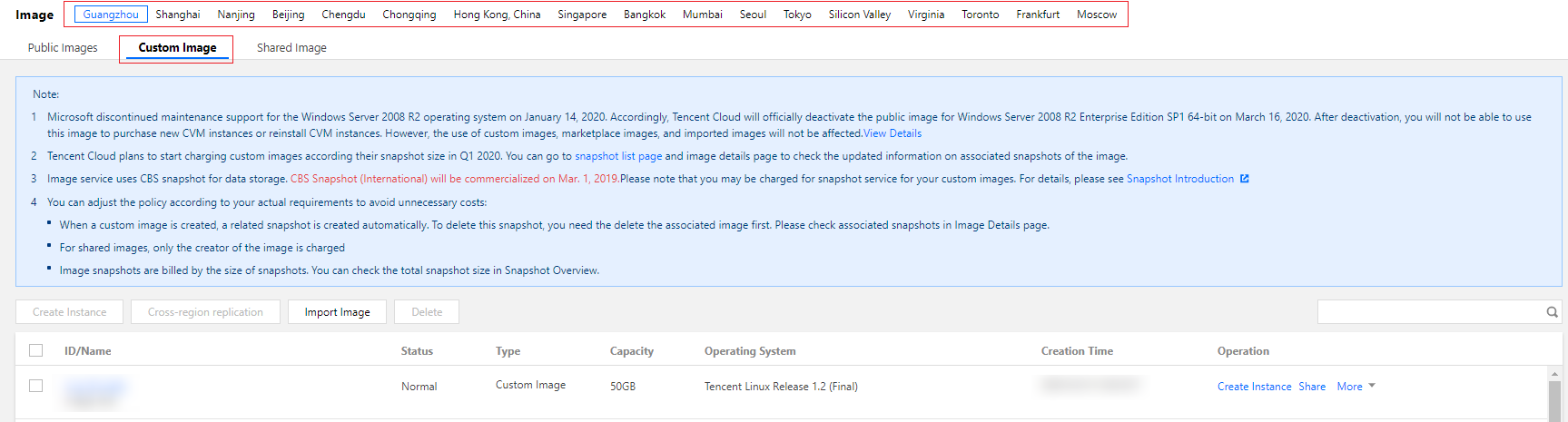The width and height of the screenshot is (1568, 422).
Task: Expand the More dropdown in Operation column
Action: point(1356,387)
